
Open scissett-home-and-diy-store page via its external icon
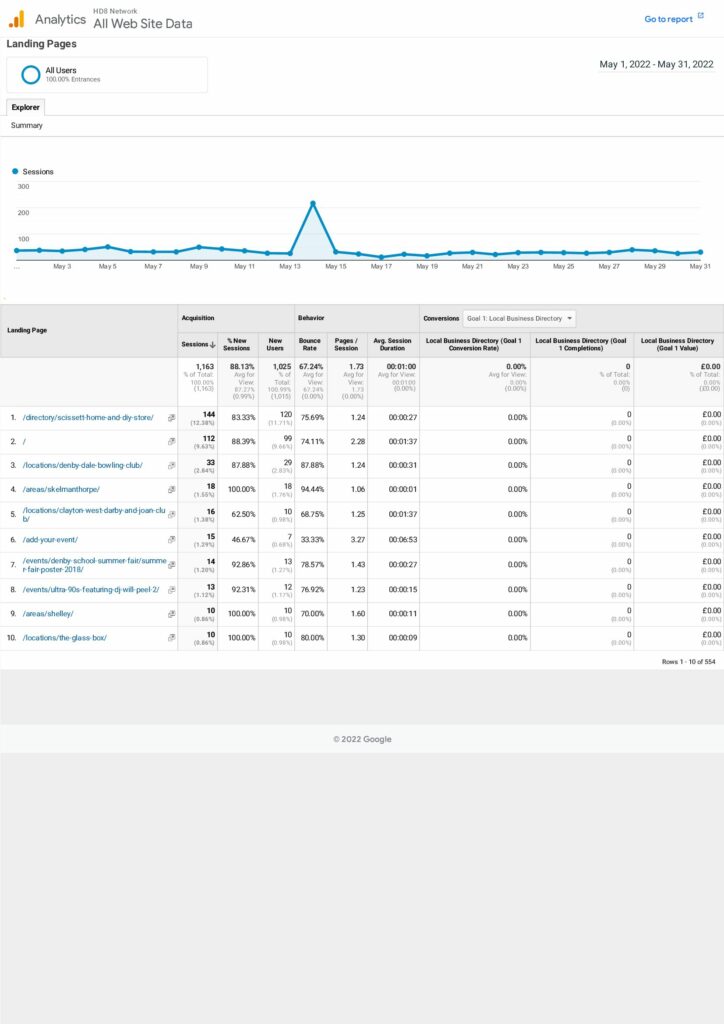coord(171,418)
